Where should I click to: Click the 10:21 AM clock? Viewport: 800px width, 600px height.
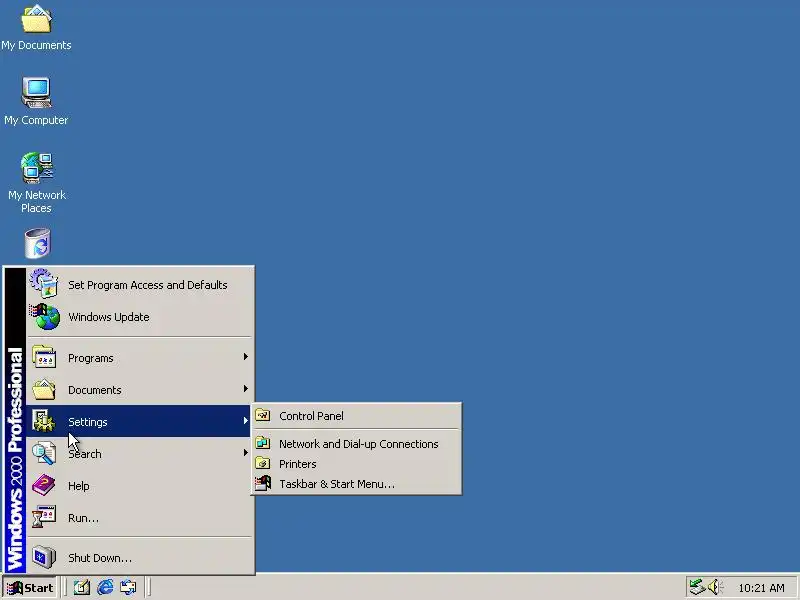[x=761, y=588]
